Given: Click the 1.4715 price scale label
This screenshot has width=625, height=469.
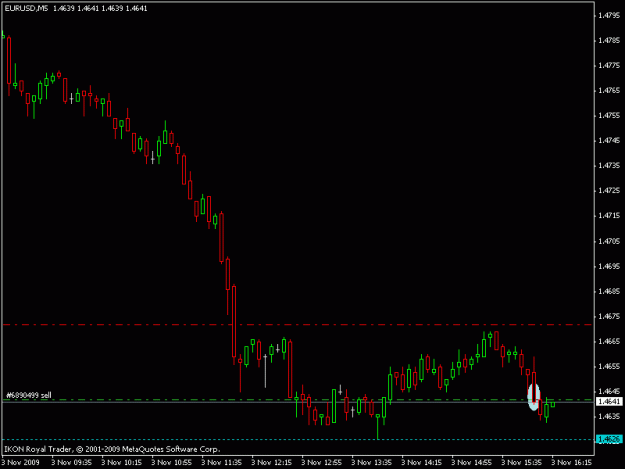Looking at the screenshot, I should click(609, 216).
